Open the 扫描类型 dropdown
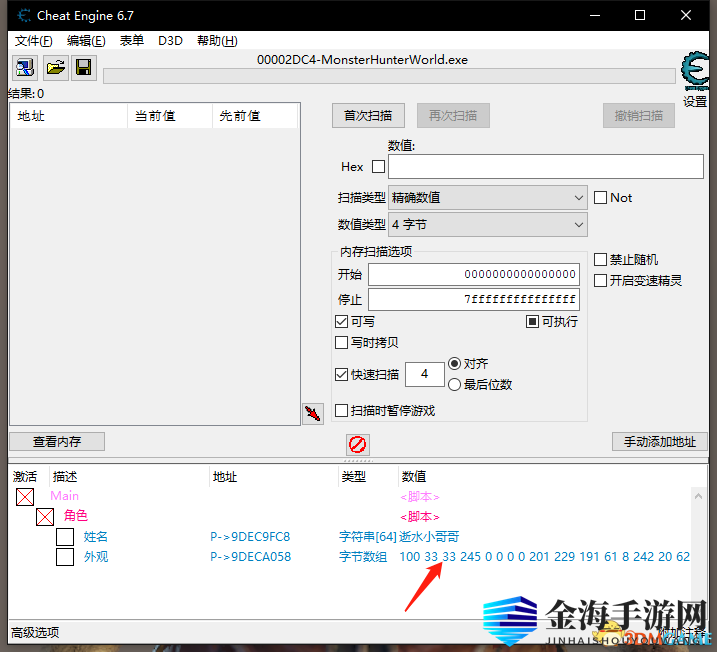The image size is (717, 652). 487,198
